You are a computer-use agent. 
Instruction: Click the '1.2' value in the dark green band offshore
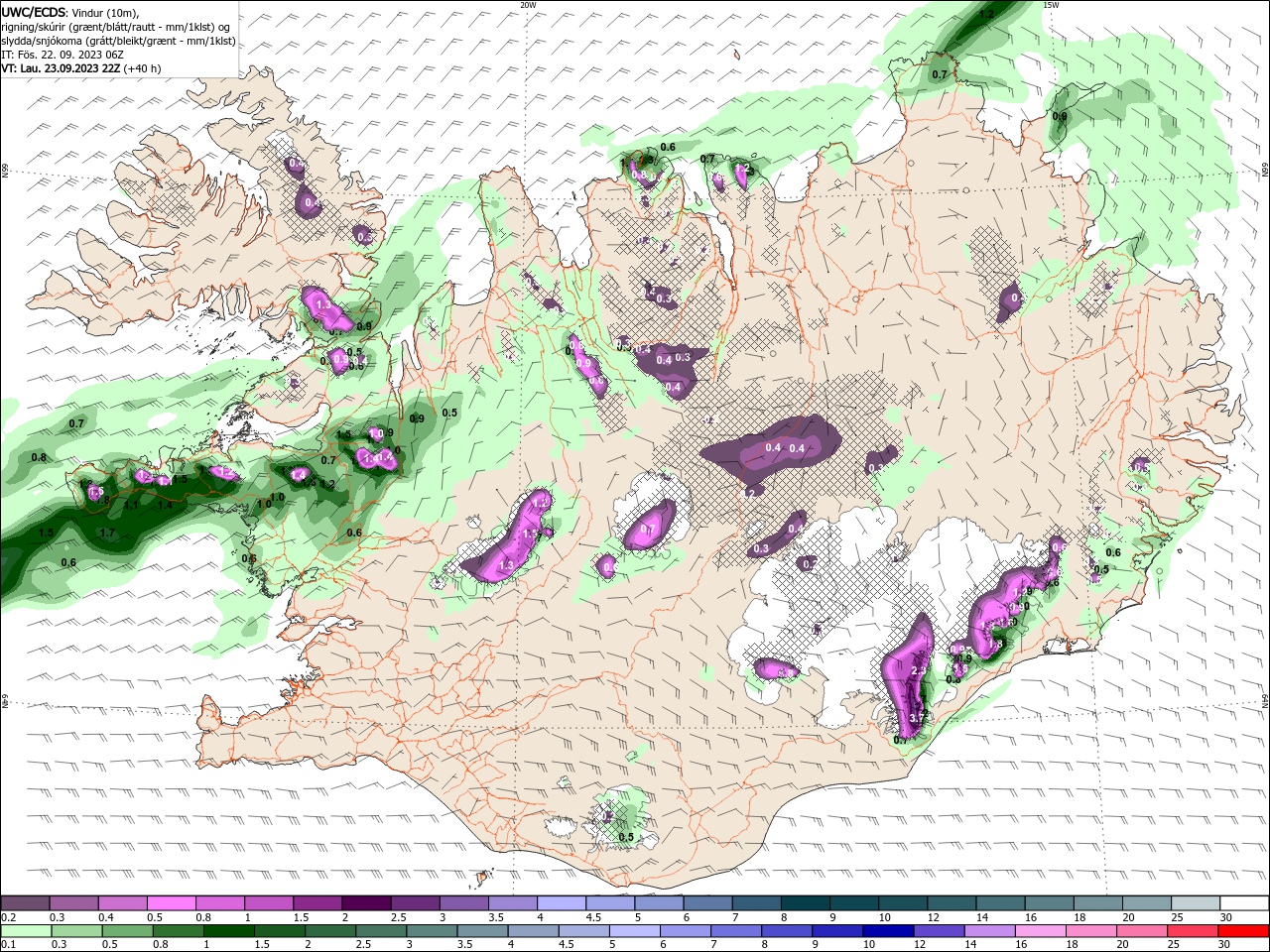pyautogui.click(x=986, y=15)
